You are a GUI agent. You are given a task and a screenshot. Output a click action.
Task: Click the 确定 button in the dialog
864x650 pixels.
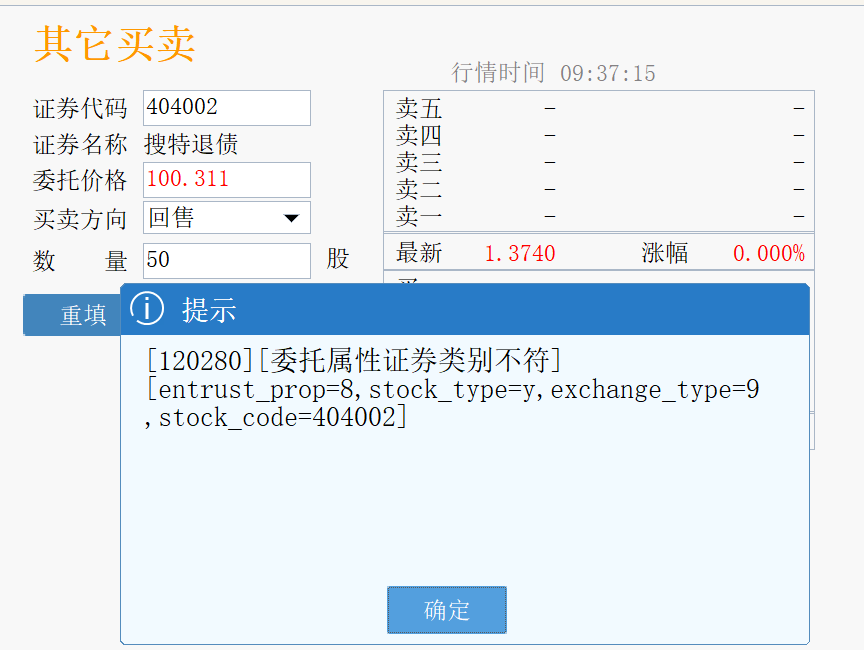(x=447, y=610)
